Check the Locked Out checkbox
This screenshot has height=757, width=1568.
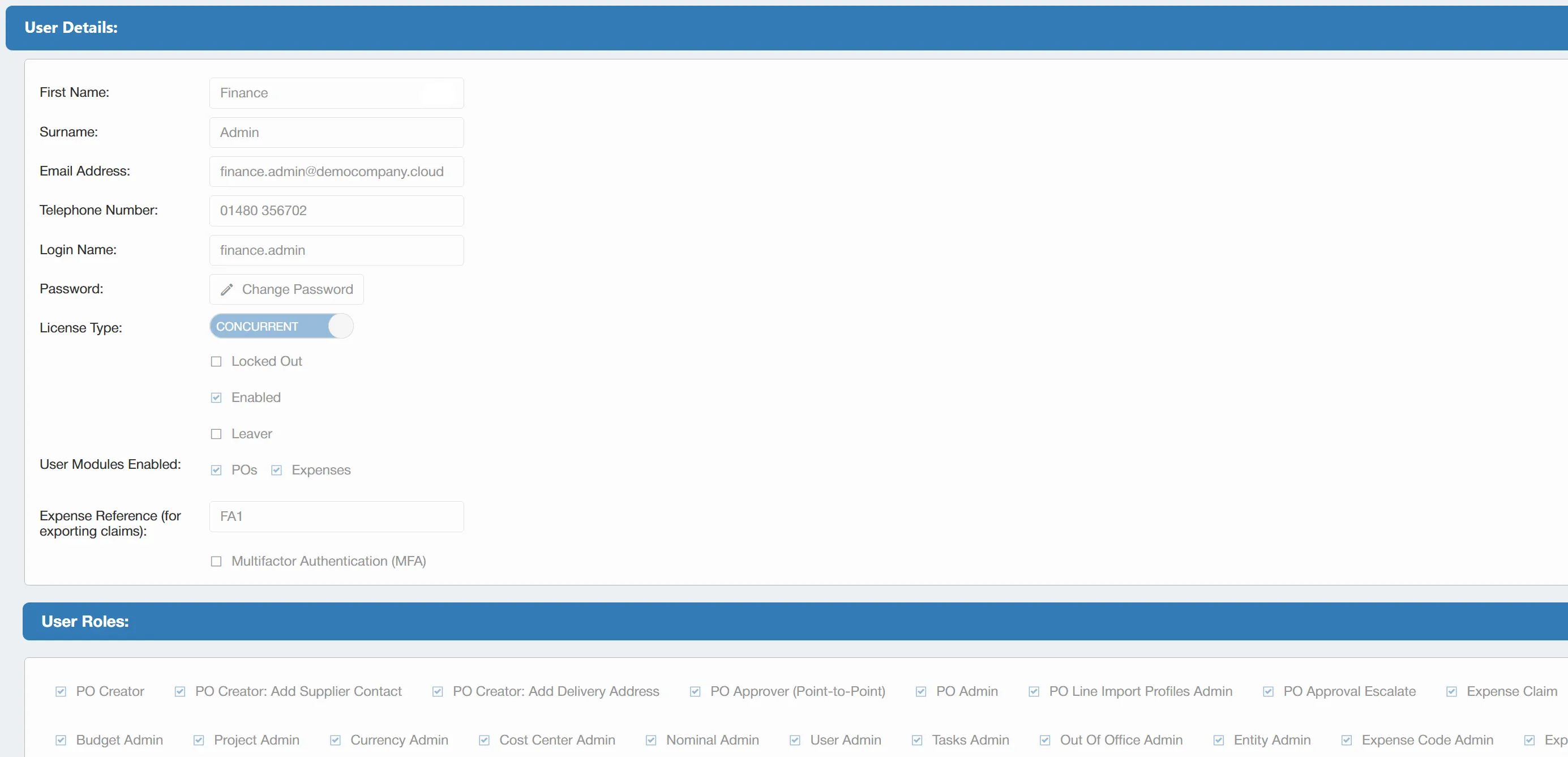(x=216, y=361)
